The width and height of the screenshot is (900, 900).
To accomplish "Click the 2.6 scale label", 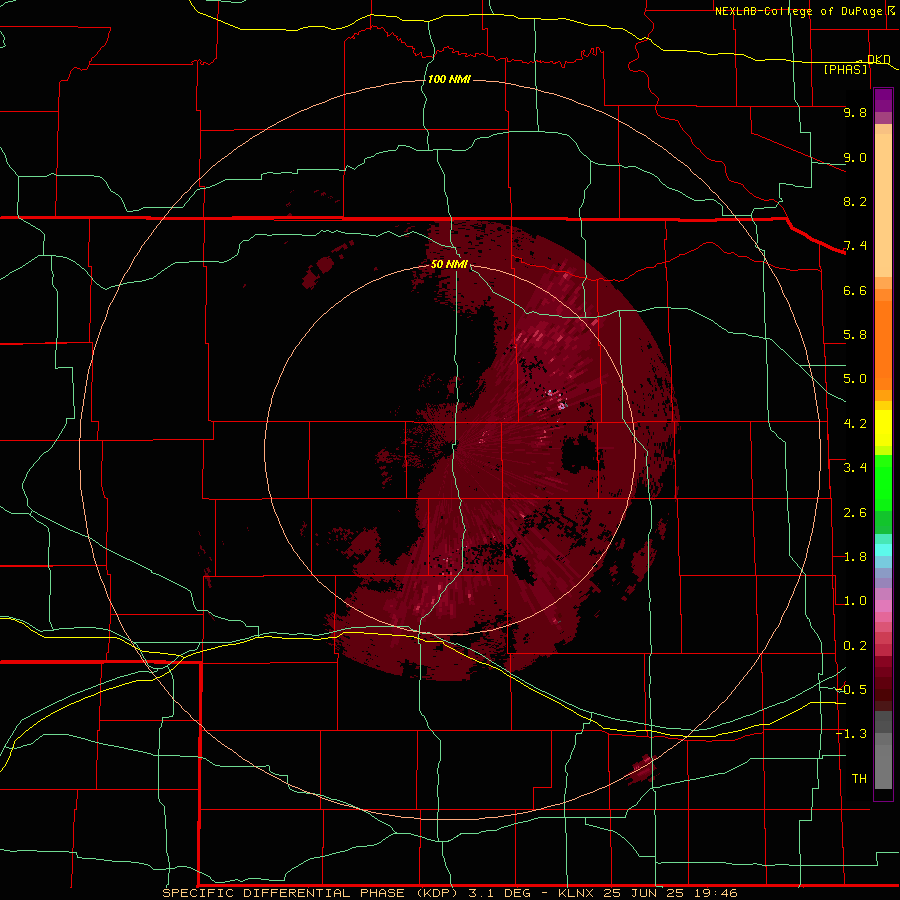I will (x=855, y=513).
